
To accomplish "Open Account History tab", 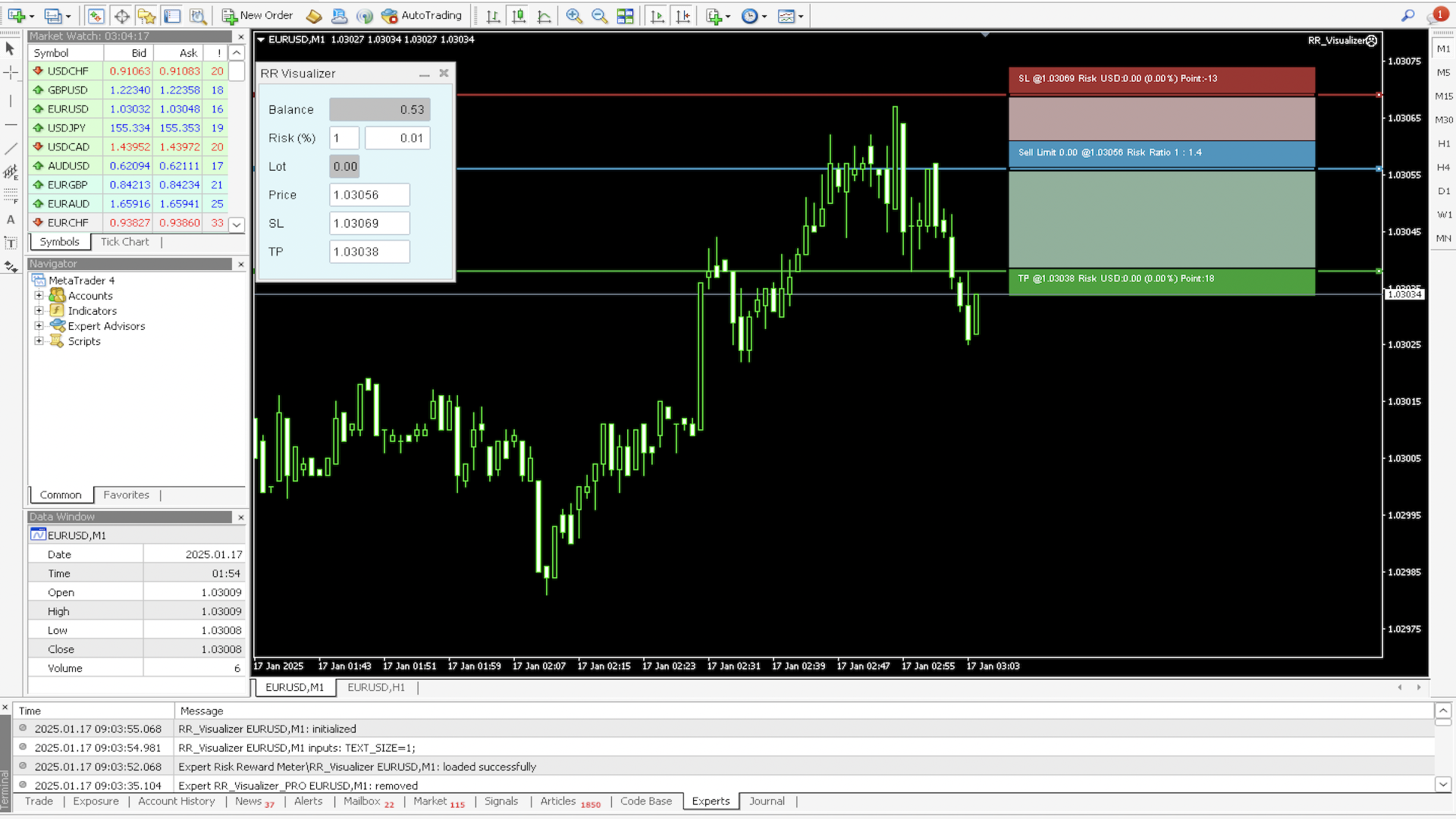I will coord(177,802).
